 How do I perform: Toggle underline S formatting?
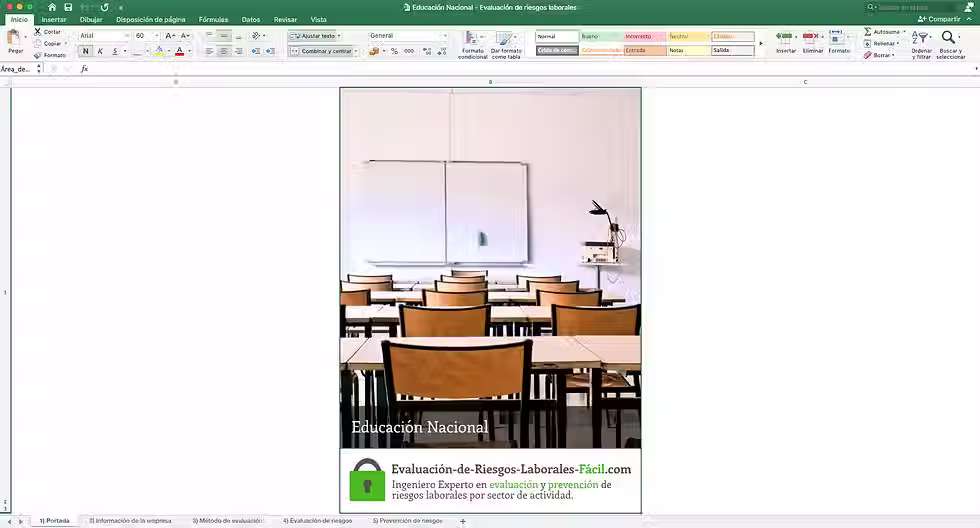[x=115, y=51]
